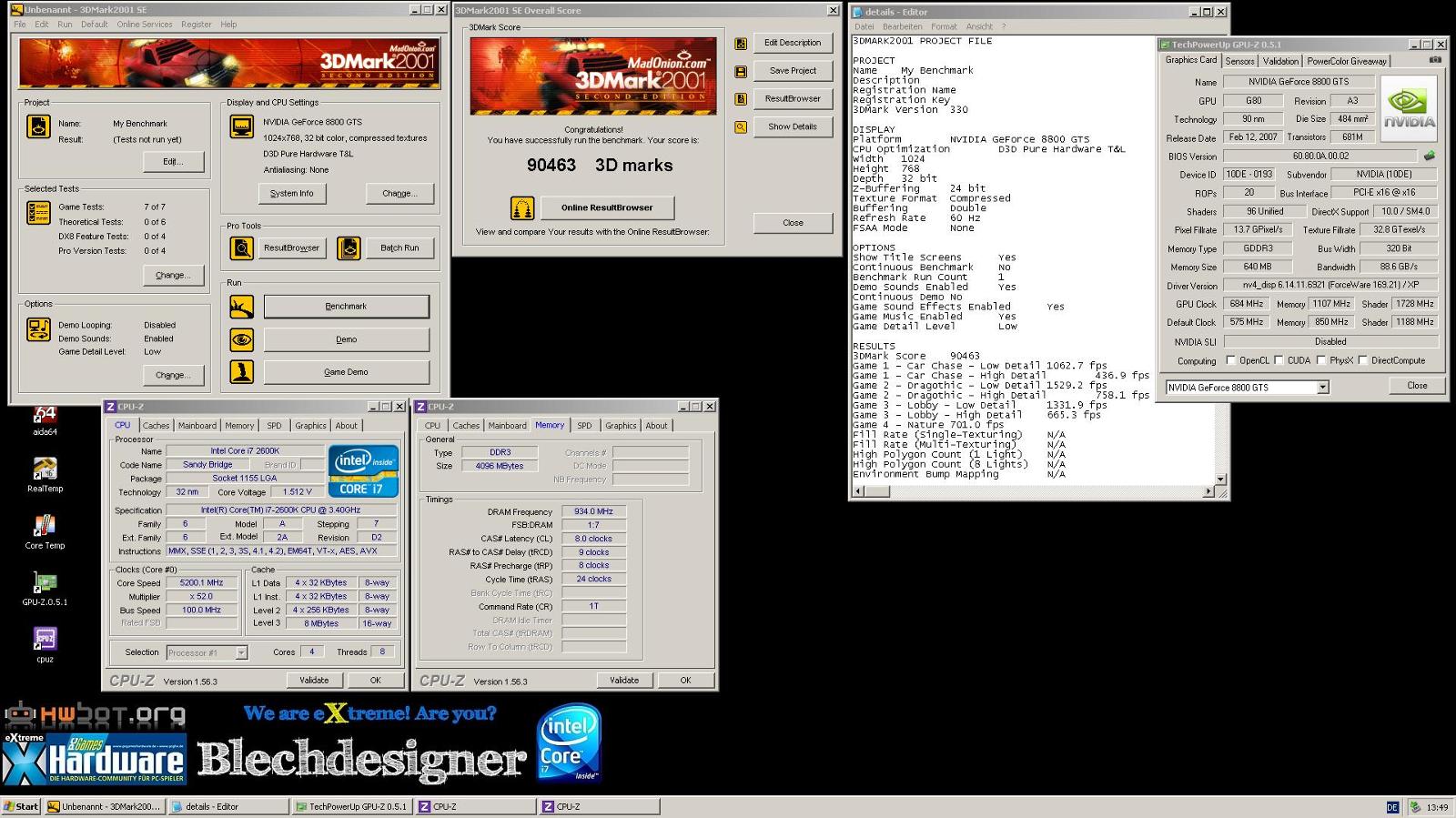Viewport: 1456px width, 818px height.
Task: Click Save Project button
Action: 793,71
